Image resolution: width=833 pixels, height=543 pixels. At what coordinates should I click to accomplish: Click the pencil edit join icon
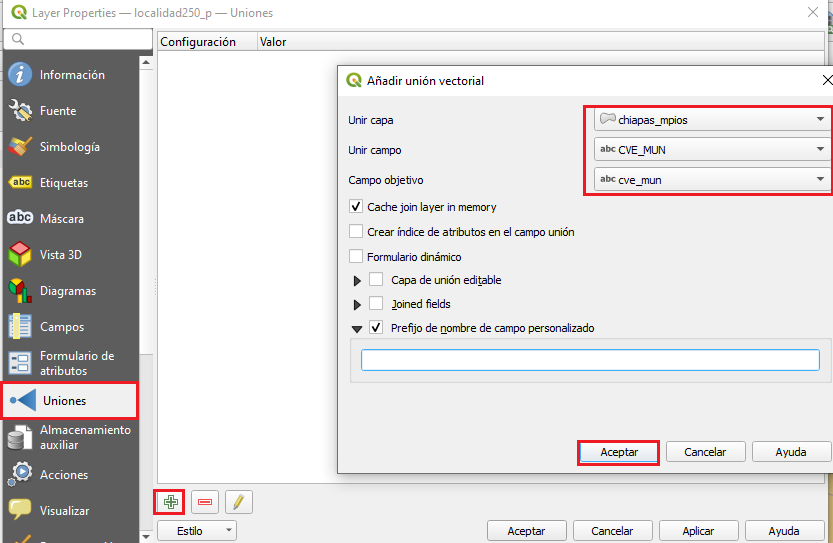pyautogui.click(x=238, y=502)
